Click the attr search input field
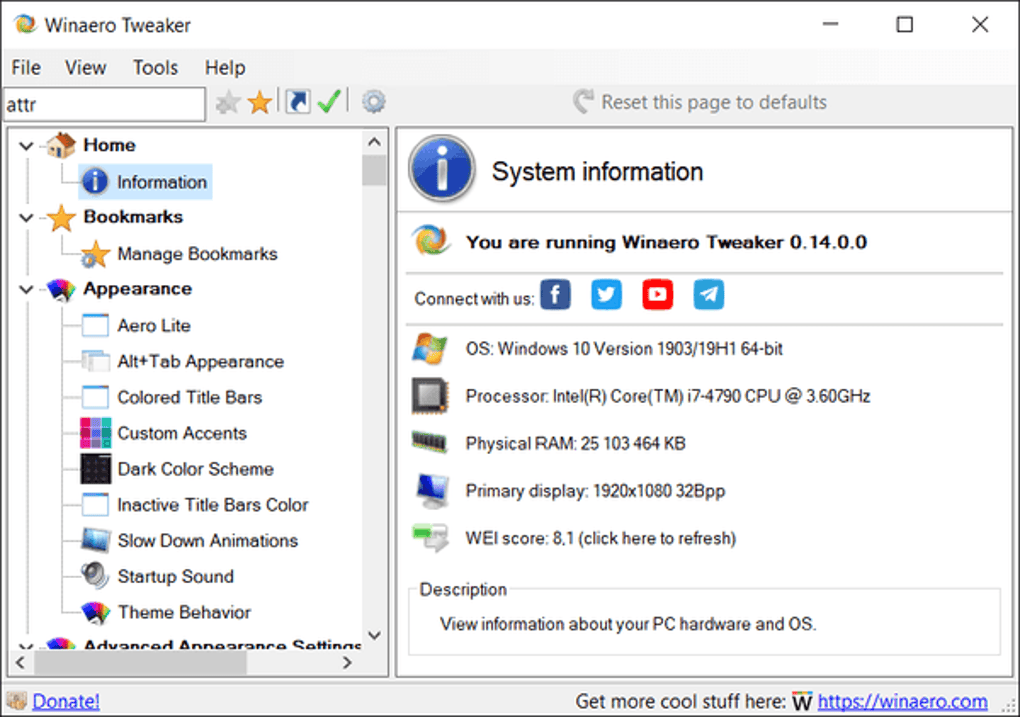Image resolution: width=1020 pixels, height=717 pixels. point(103,103)
